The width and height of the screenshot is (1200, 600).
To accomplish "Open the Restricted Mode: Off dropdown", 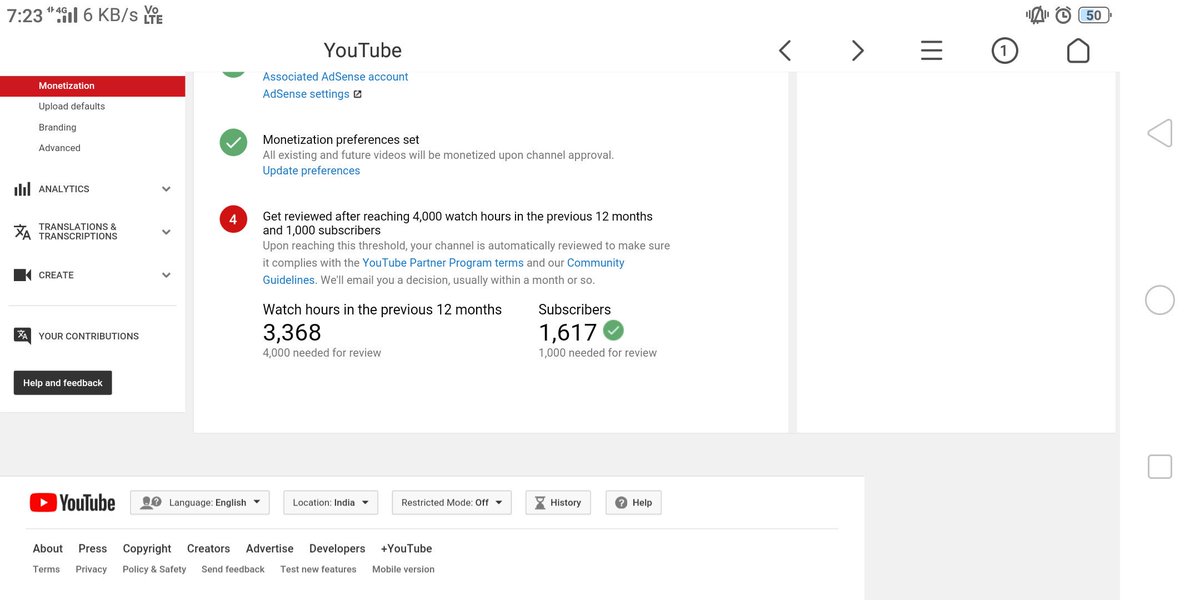I will click(452, 502).
